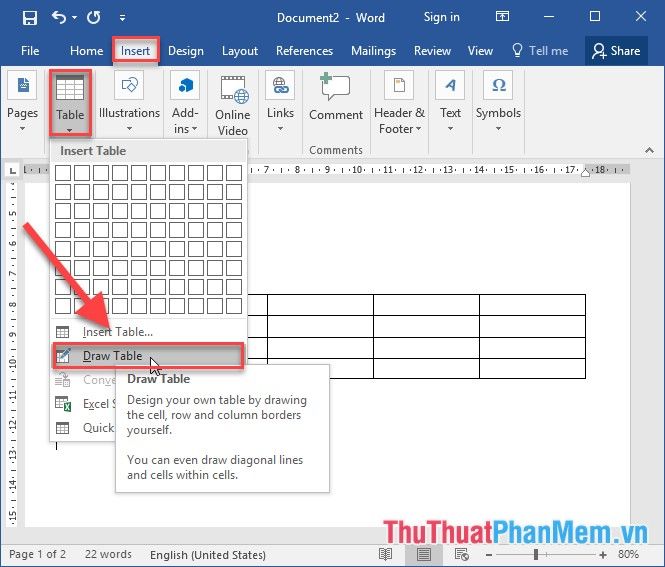Viewport: 665px width, 567px height.
Task: Click Sign in
Action: click(441, 17)
